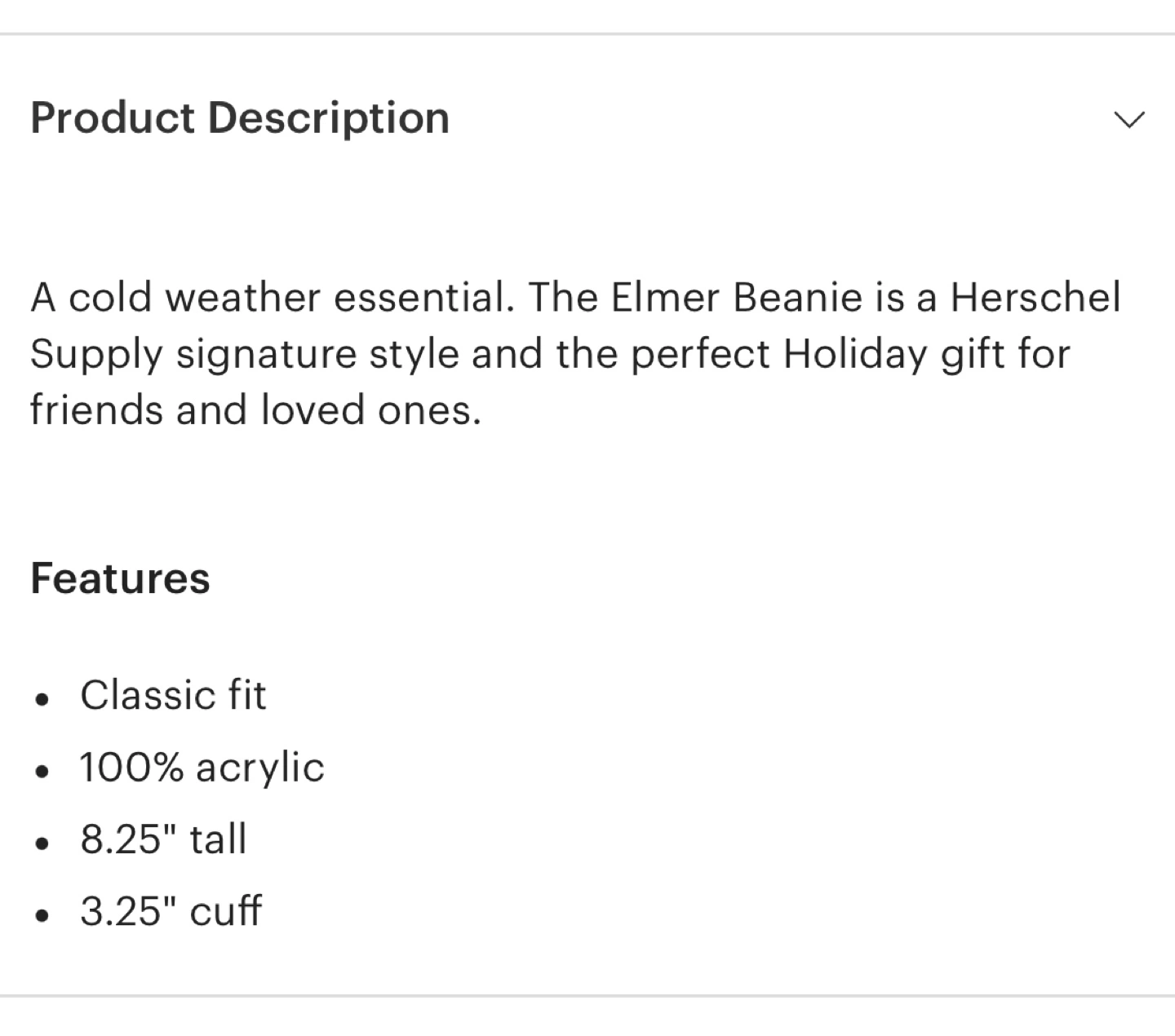Tap the Product Description heading
The height and width of the screenshot is (1036, 1175).
point(240,117)
